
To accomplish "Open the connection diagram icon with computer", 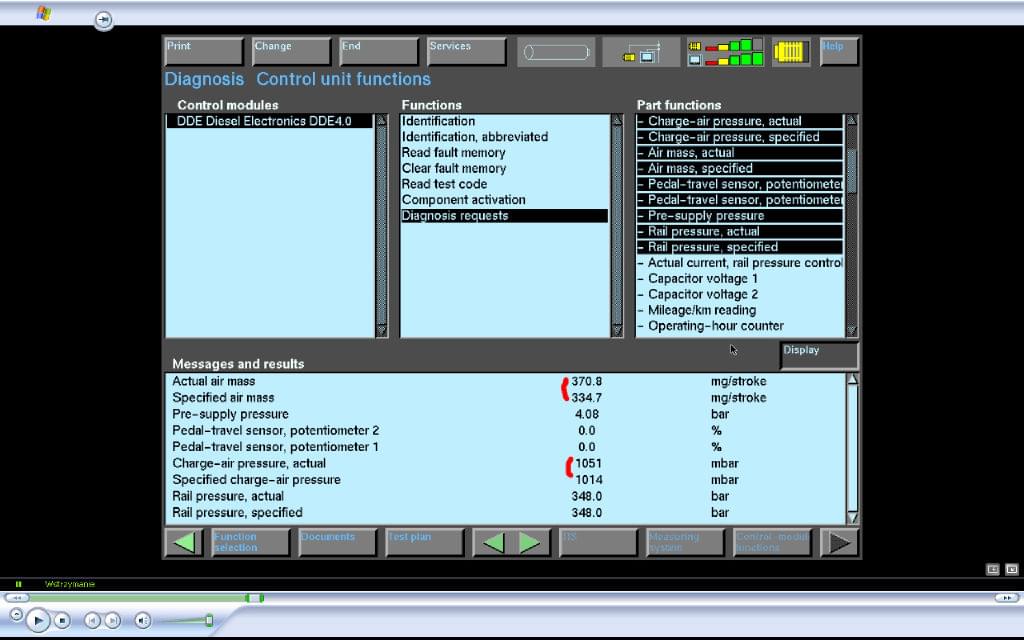I will click(x=641, y=52).
